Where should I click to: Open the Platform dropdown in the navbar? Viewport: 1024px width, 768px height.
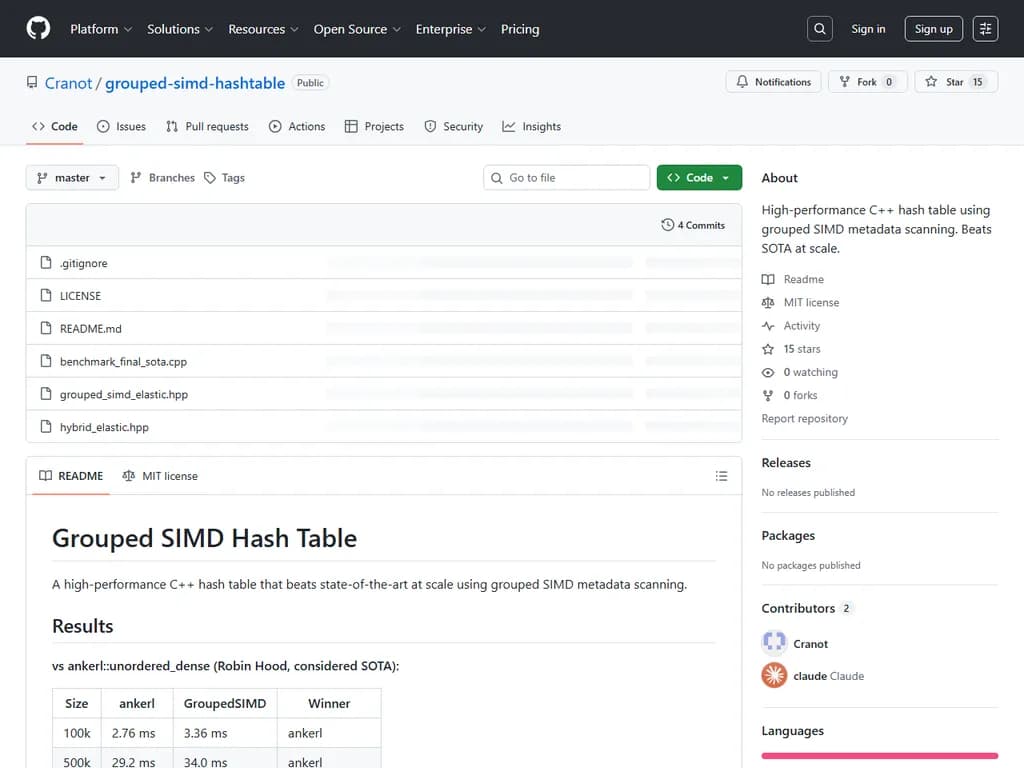click(x=100, y=29)
